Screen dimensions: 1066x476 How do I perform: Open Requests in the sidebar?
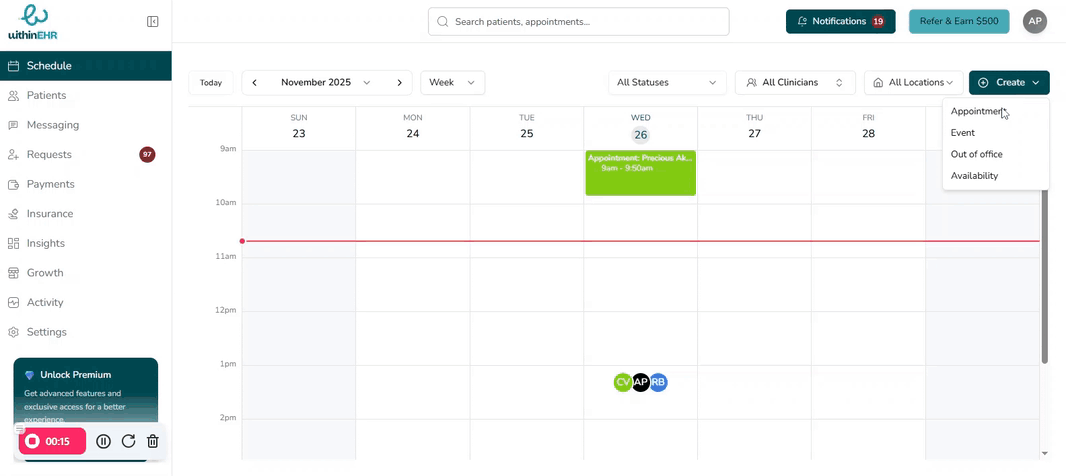(x=49, y=154)
